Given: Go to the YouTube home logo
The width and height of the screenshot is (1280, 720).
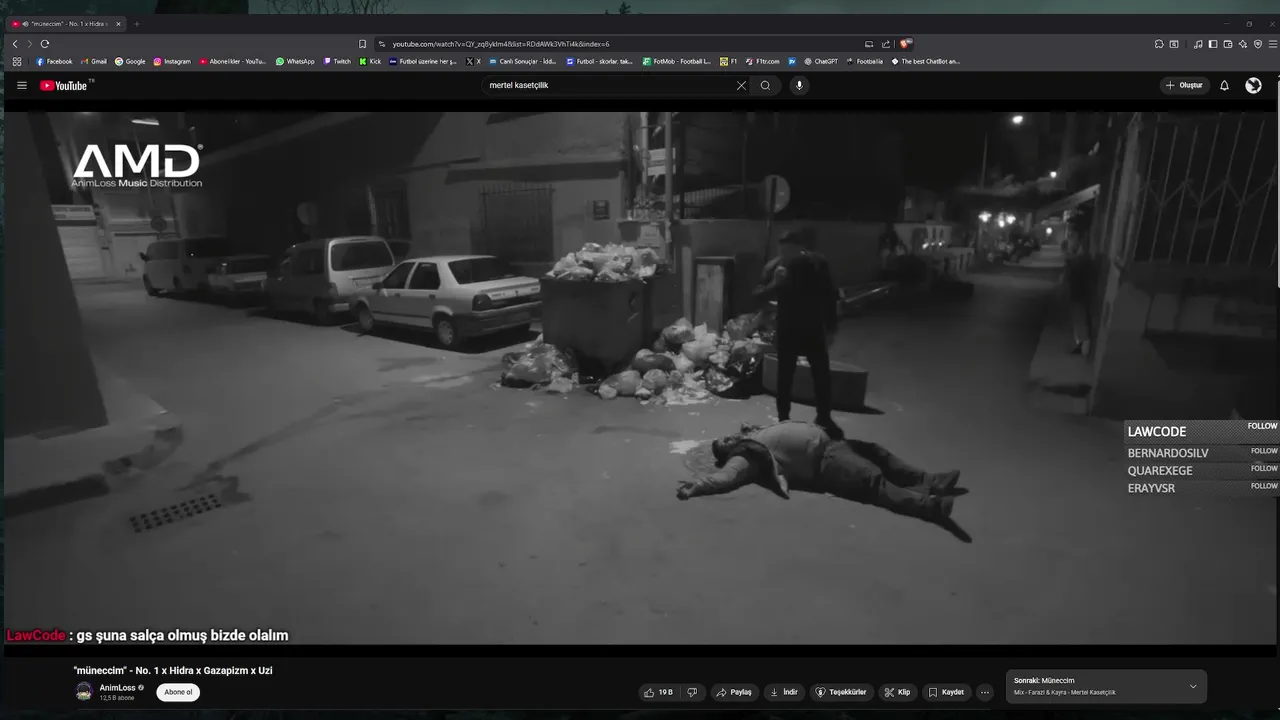Looking at the screenshot, I should [66, 85].
